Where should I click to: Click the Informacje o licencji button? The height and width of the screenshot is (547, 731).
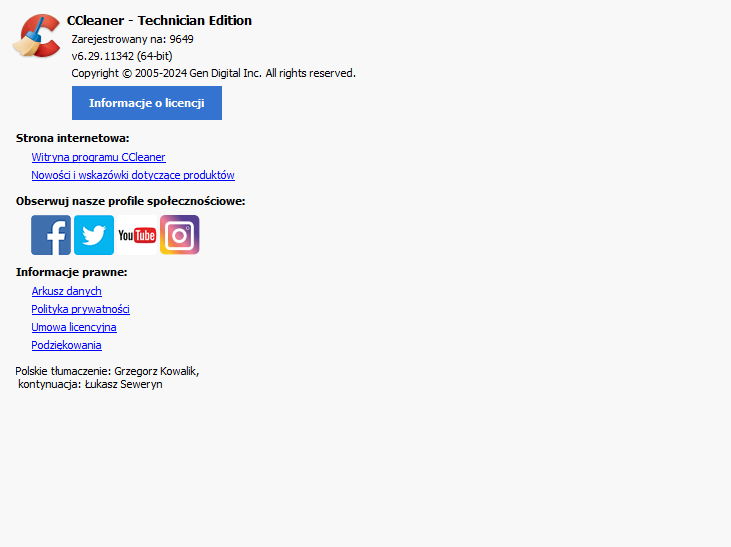click(147, 103)
